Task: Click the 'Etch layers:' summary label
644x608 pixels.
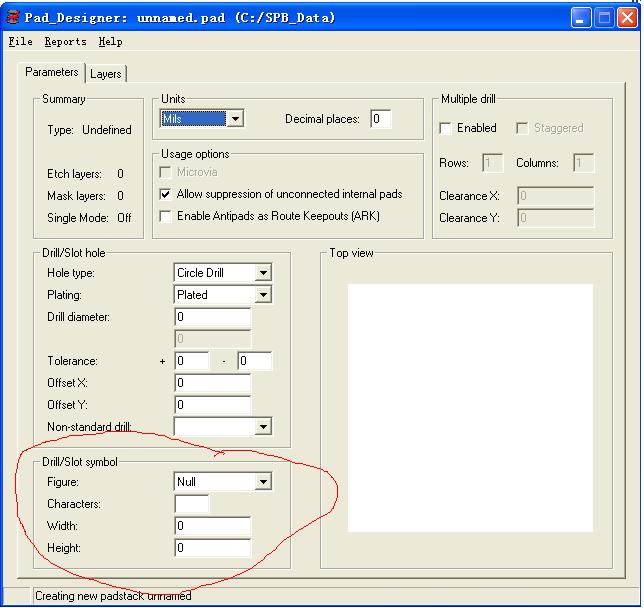Action: [74, 174]
